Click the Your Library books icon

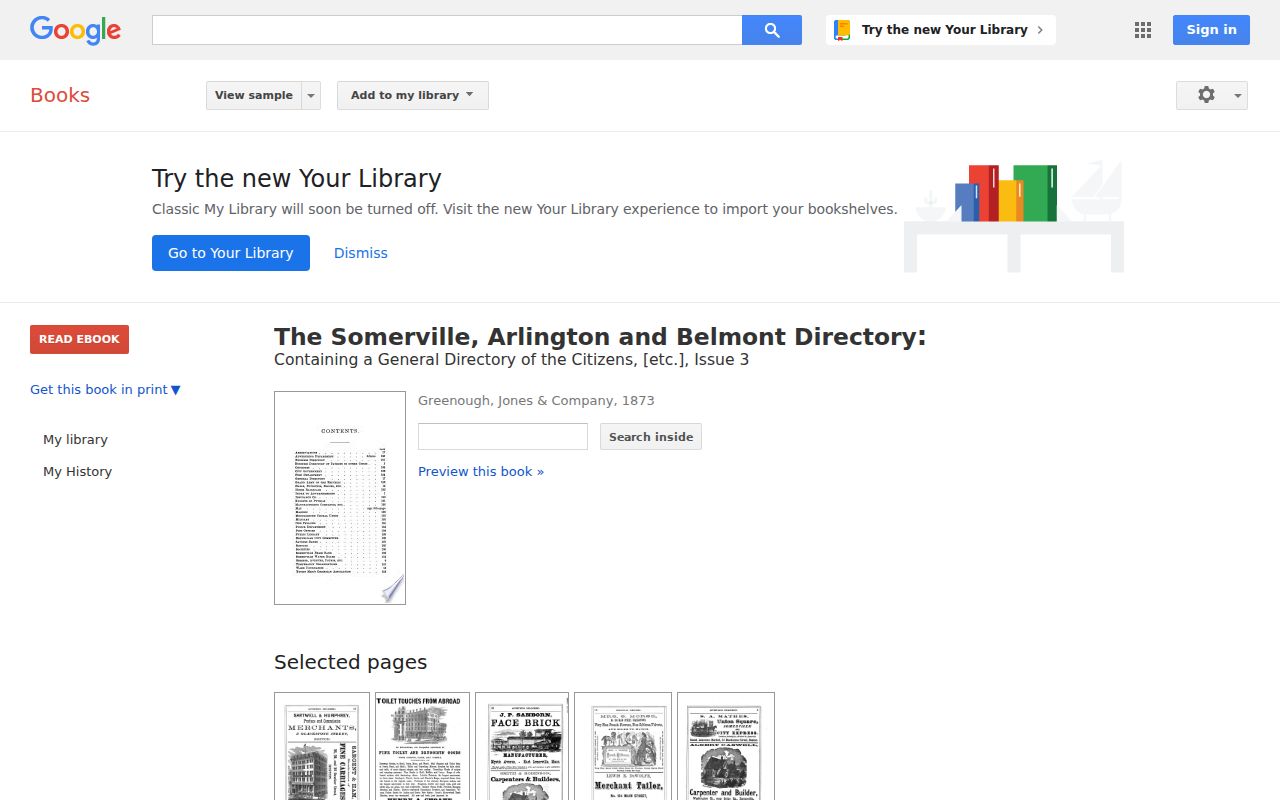(x=843, y=30)
